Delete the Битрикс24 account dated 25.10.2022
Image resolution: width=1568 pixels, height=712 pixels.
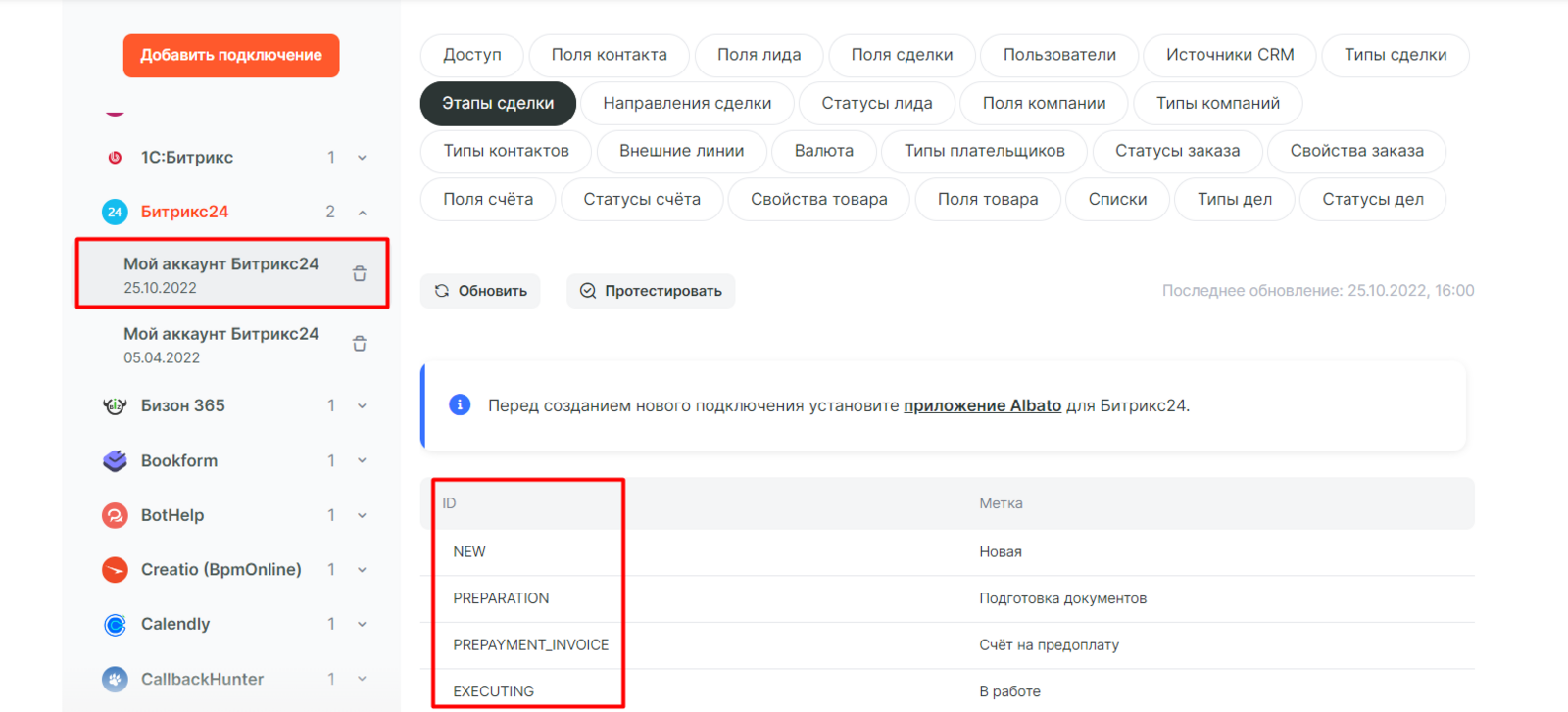coord(360,274)
